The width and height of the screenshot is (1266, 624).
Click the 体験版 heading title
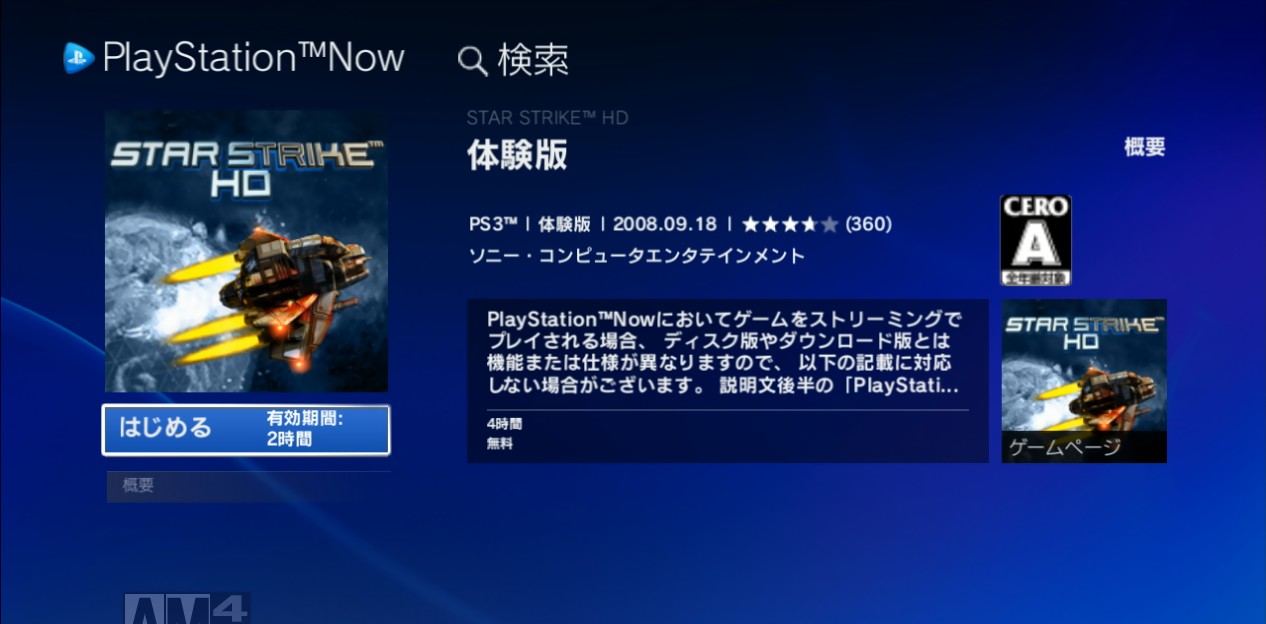518,155
